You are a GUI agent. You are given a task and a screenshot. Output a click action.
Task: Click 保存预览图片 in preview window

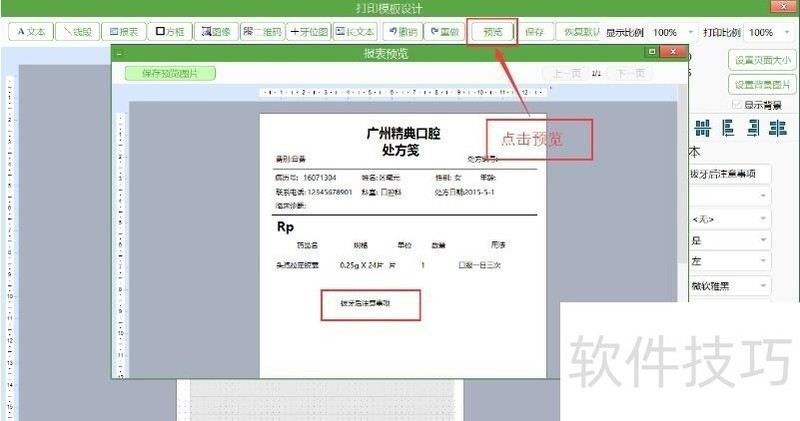click(x=170, y=73)
